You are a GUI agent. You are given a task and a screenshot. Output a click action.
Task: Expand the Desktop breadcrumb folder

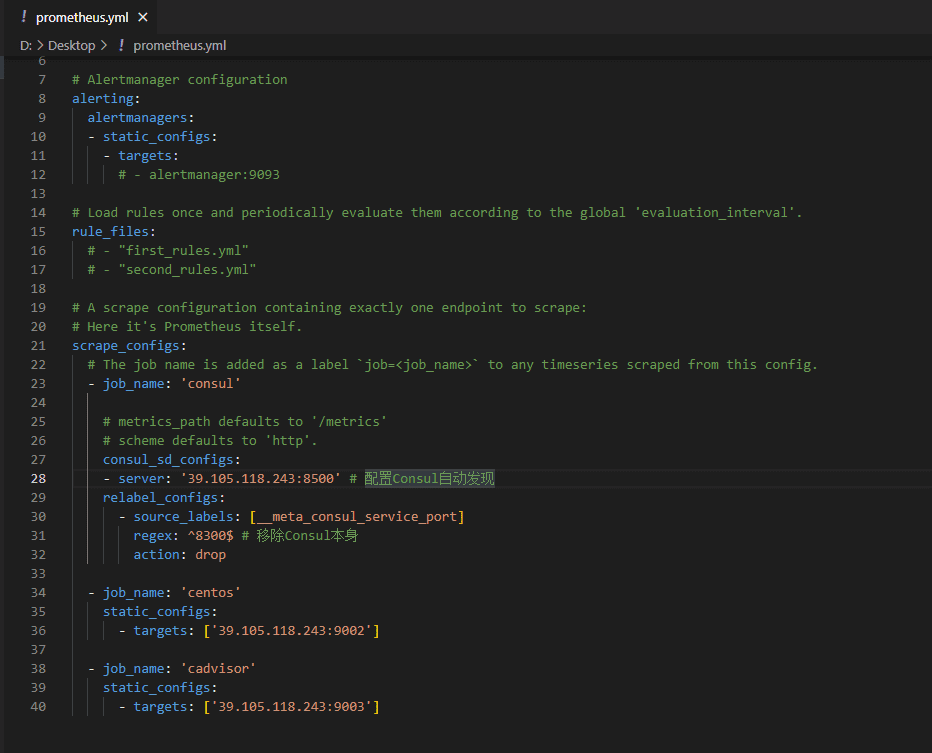coord(71,45)
